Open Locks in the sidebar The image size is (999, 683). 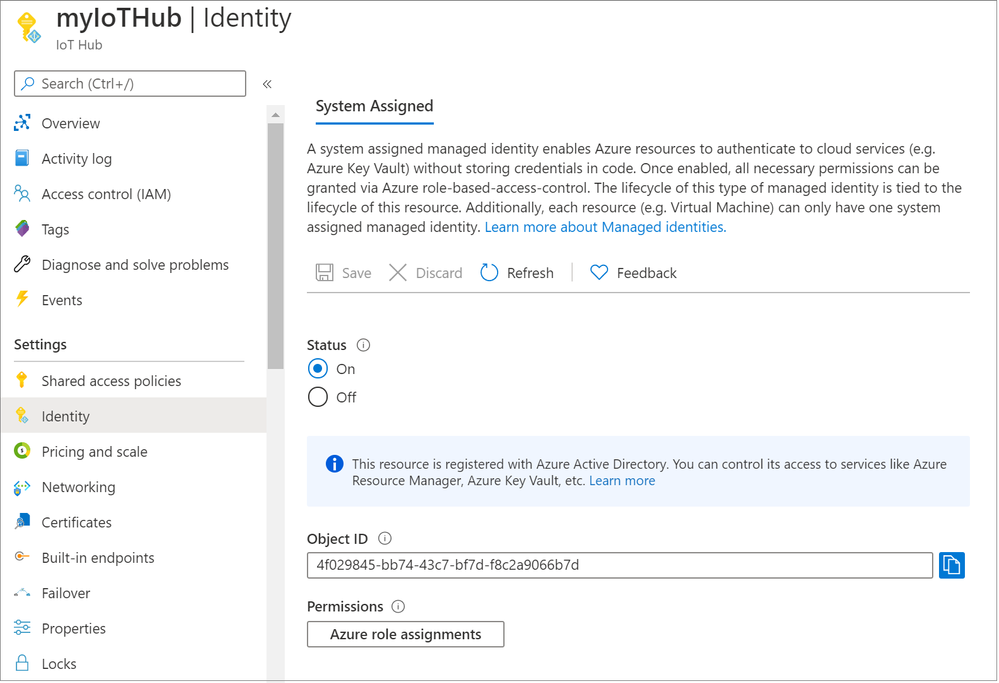pos(59,664)
